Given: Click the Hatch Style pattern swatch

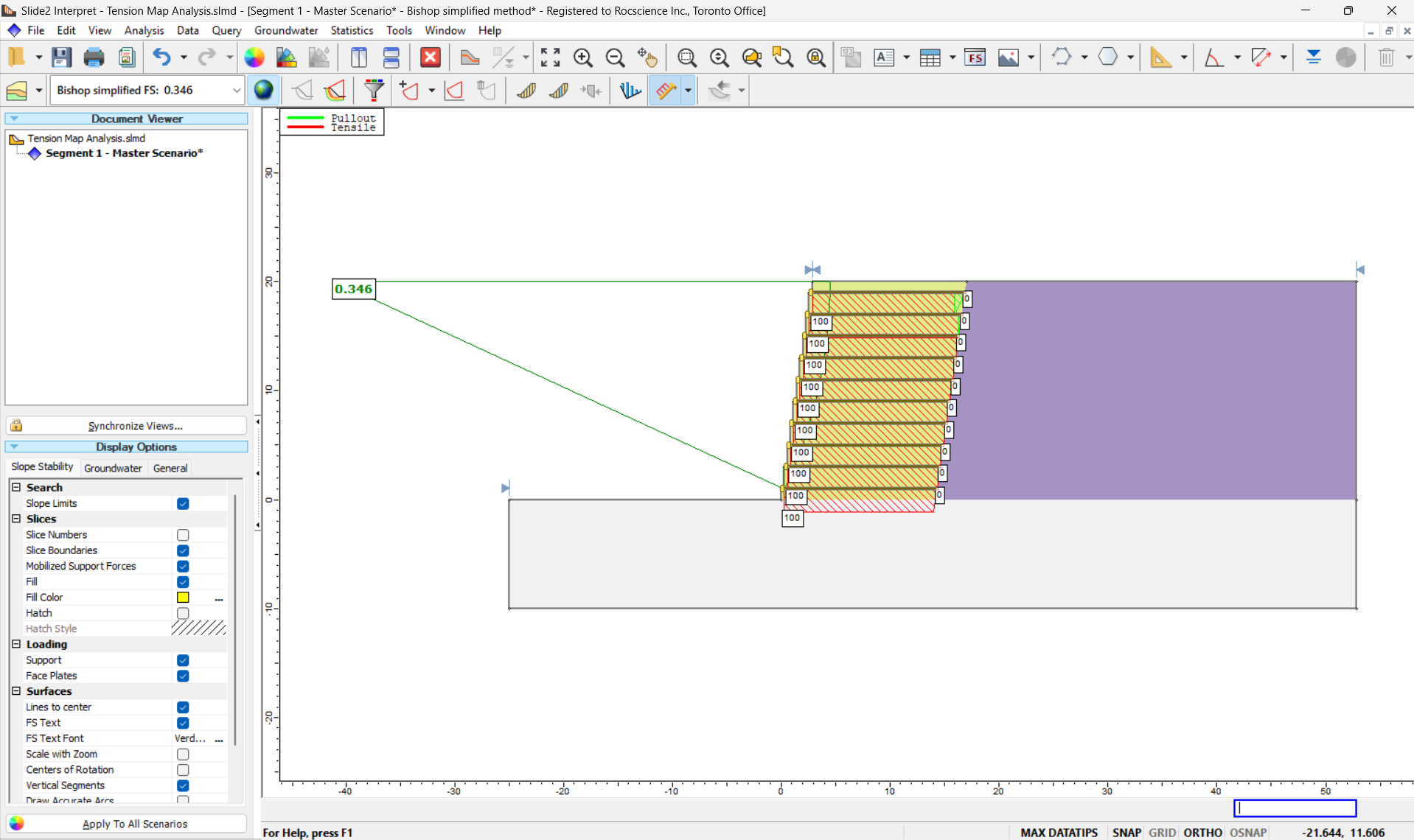Looking at the screenshot, I should [198, 629].
